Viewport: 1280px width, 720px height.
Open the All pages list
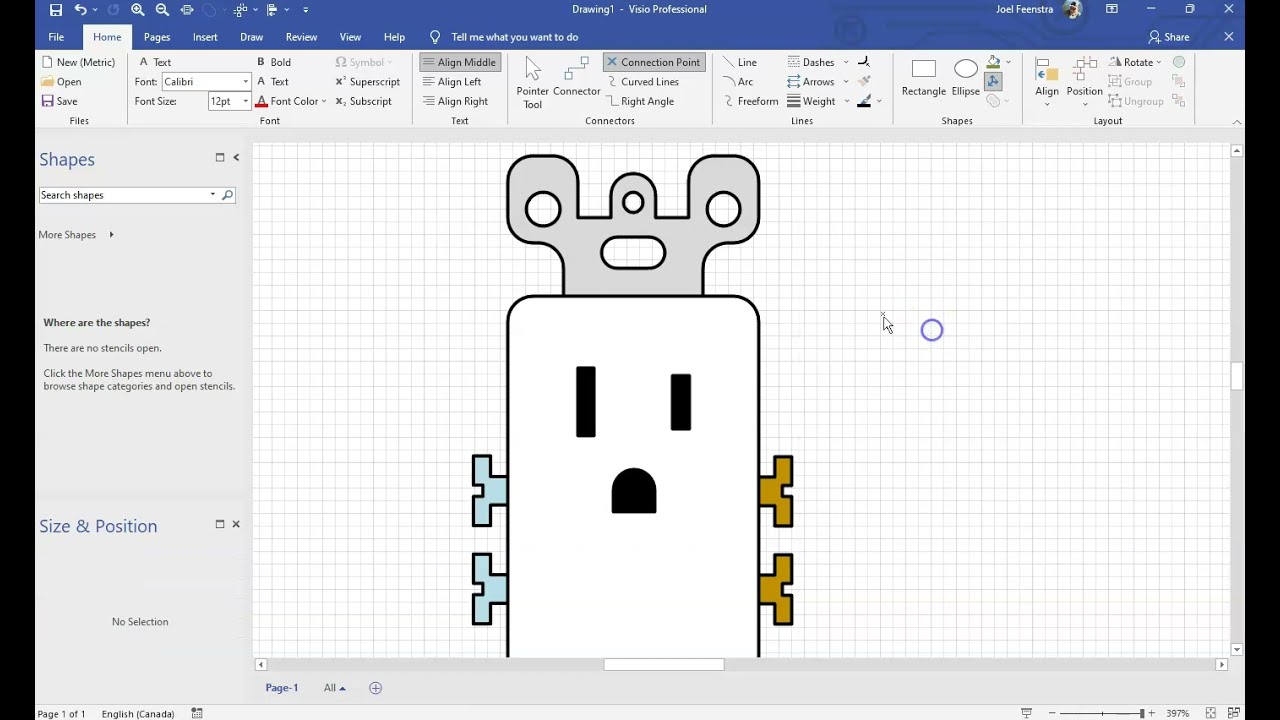(334, 688)
